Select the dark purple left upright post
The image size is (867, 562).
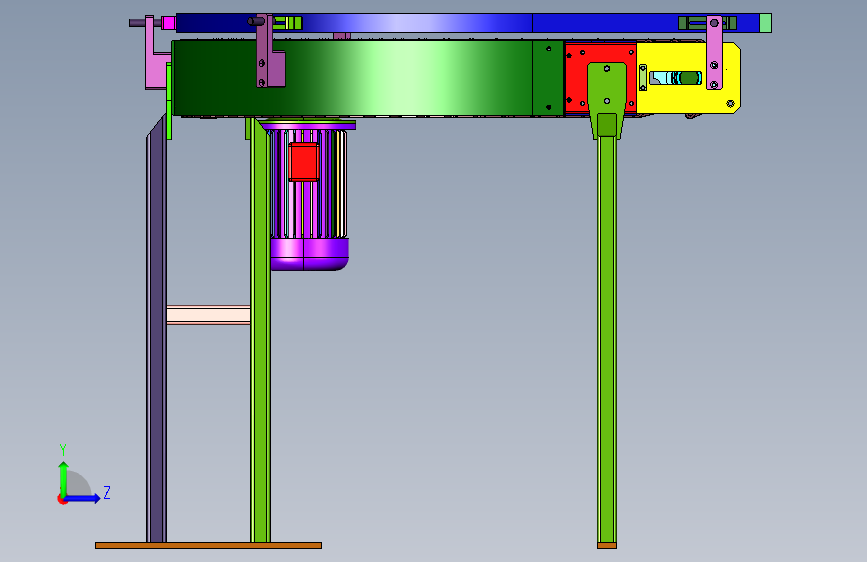[x=156, y=332]
